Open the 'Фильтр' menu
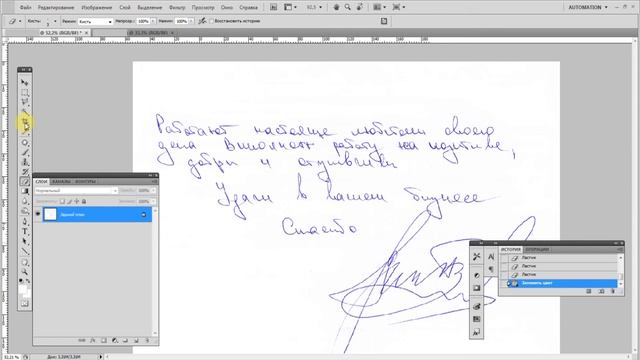 pyautogui.click(x=177, y=7)
